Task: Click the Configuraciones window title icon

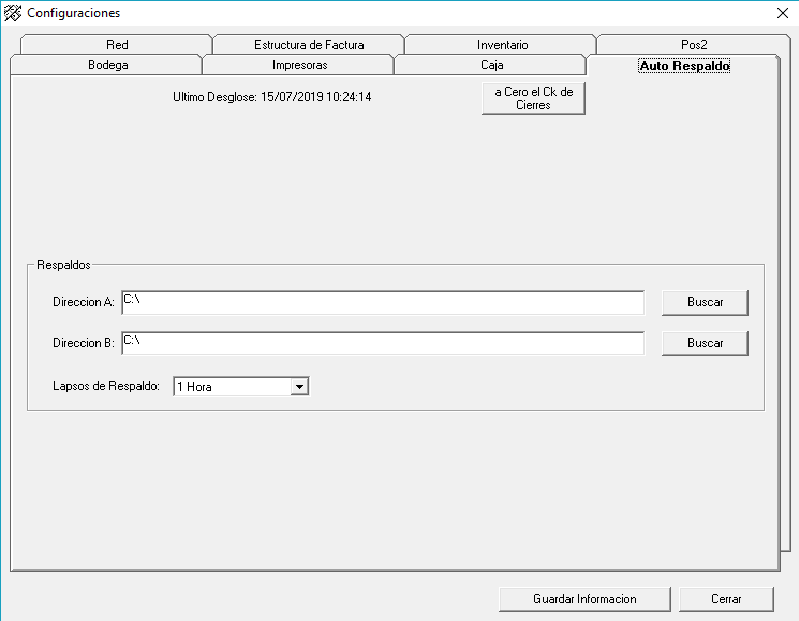Action: [x=13, y=13]
